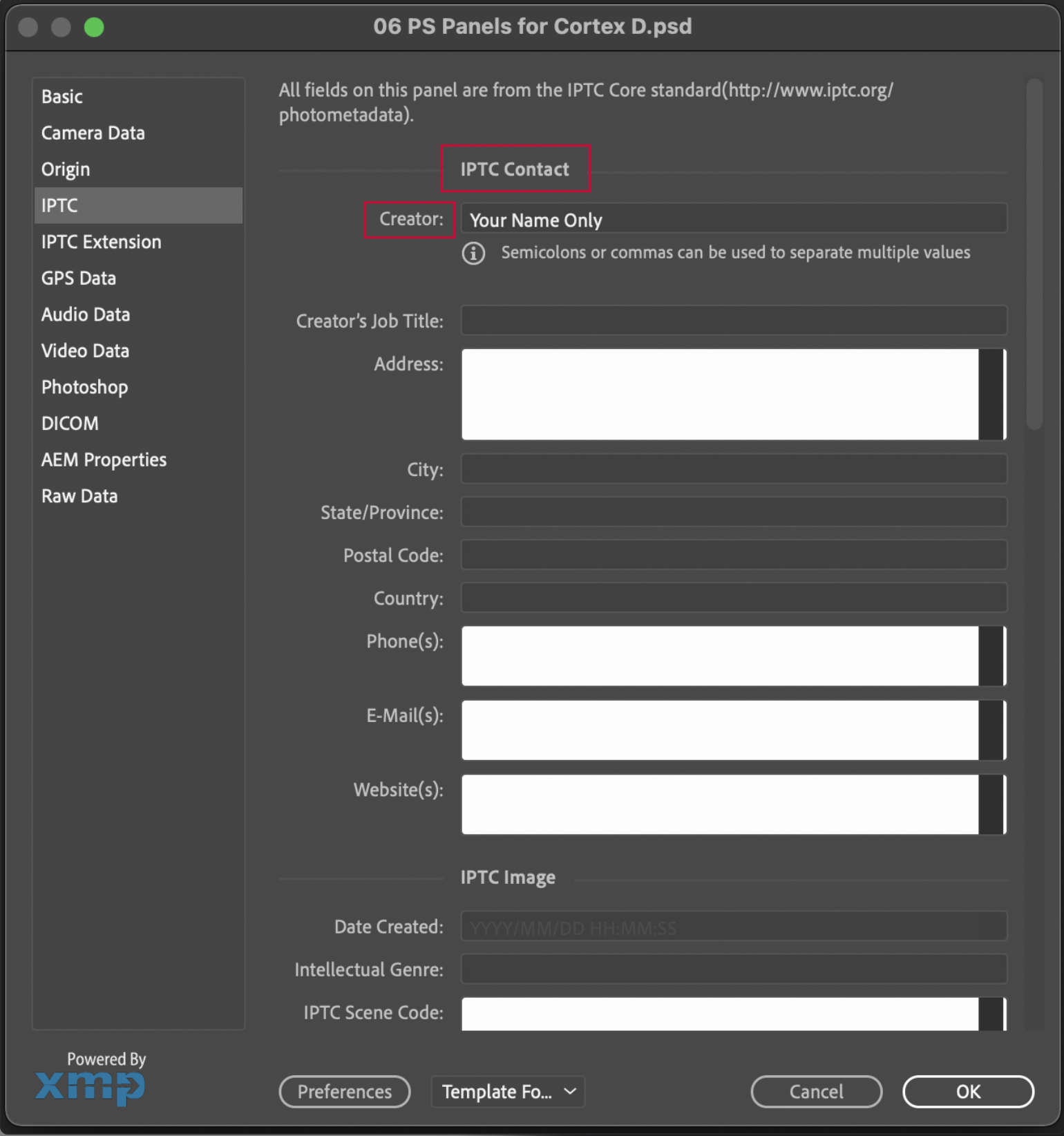View the Raw Data category
Image resolution: width=1064 pixels, height=1136 pixels.
pos(138,495)
